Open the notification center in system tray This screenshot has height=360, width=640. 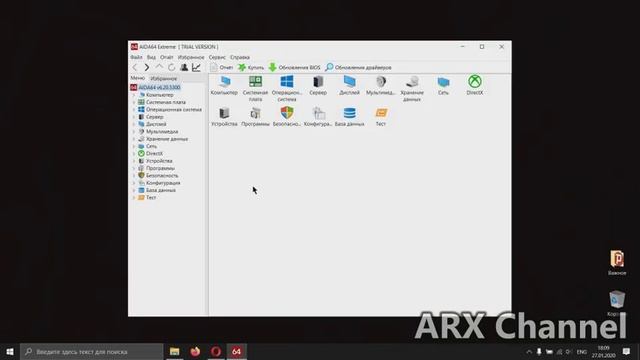[x=627, y=351]
